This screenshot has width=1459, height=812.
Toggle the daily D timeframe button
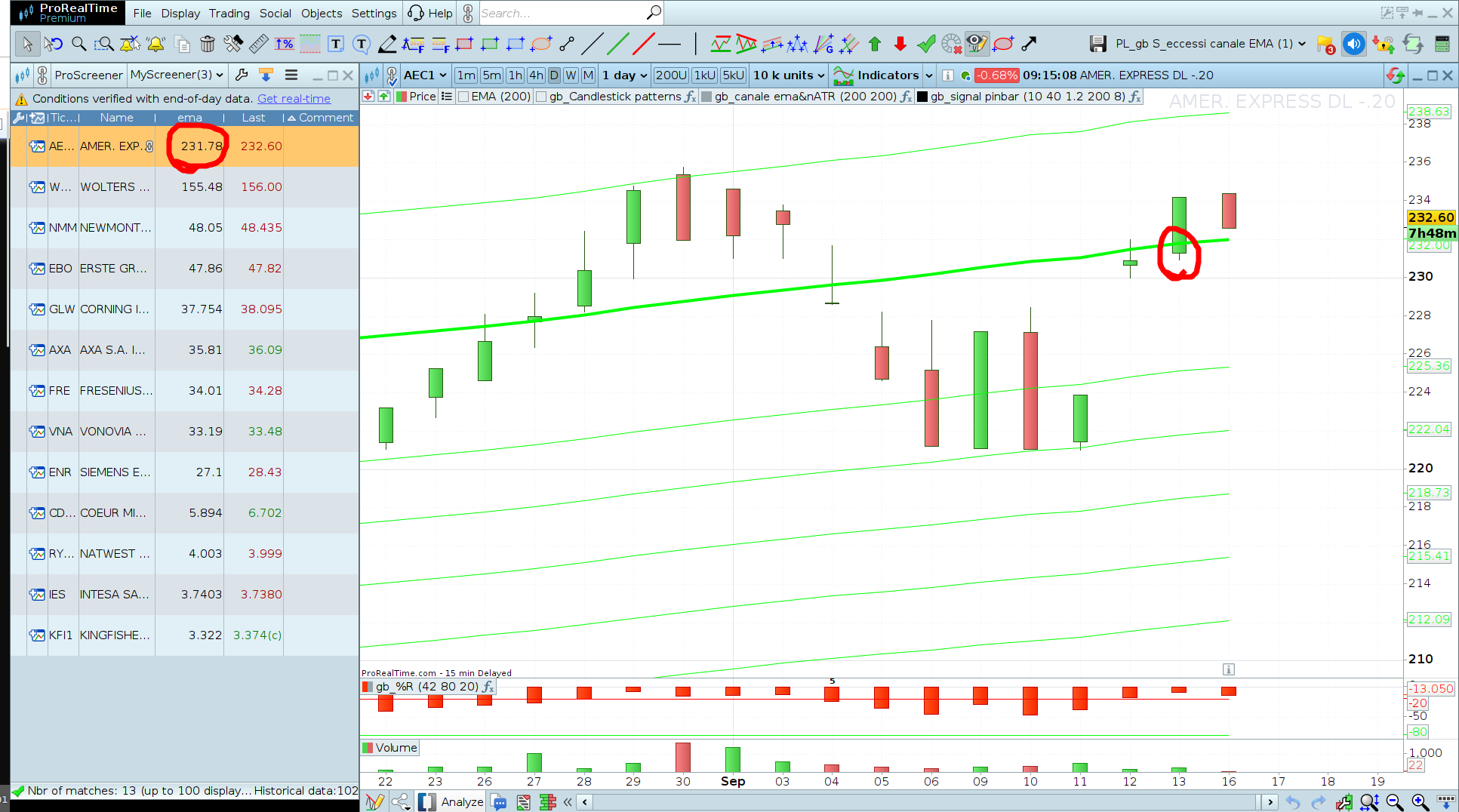pyautogui.click(x=554, y=75)
